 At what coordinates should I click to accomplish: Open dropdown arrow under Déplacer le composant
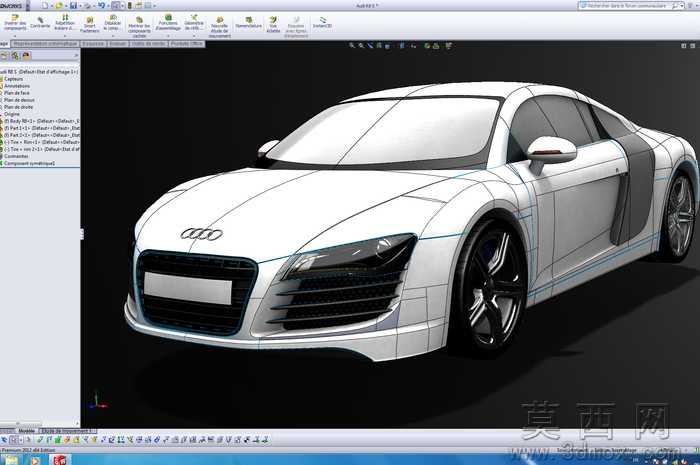coord(112,36)
